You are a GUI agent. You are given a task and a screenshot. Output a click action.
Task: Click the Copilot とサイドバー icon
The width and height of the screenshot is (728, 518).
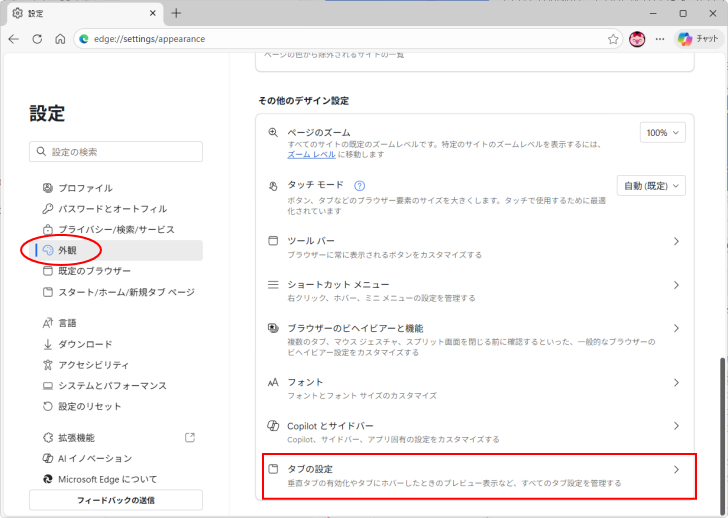point(273,426)
